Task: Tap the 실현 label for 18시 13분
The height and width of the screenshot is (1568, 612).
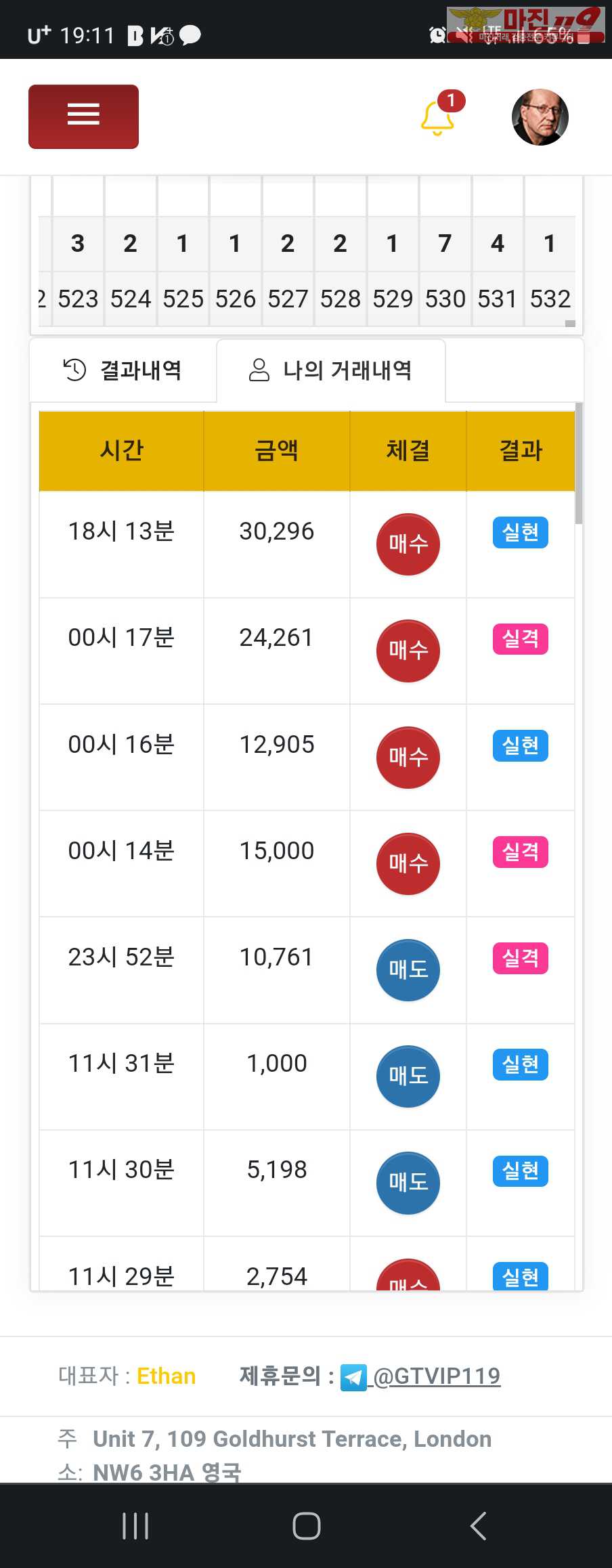Action: pyautogui.click(x=520, y=532)
